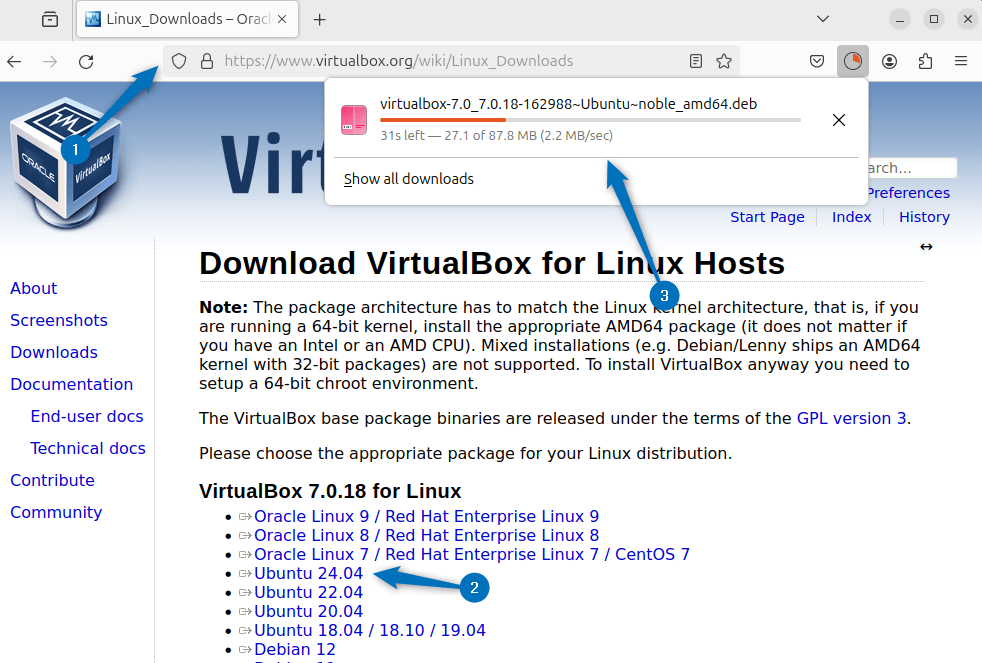Image resolution: width=982 pixels, height=663 pixels.
Task: Click the Firefox View icon in tab bar
Action: (x=49, y=19)
